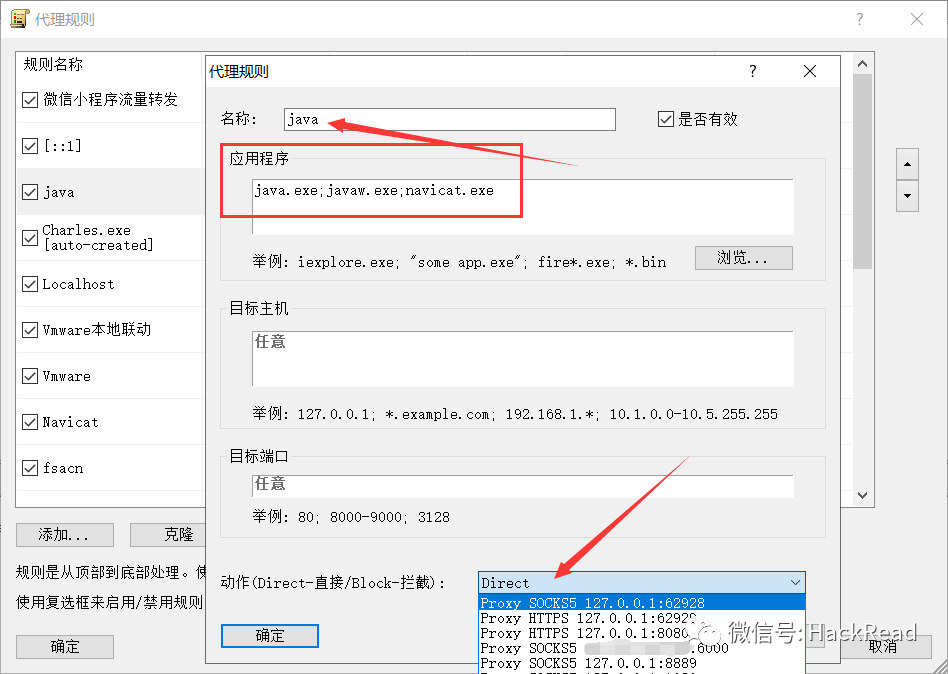Toggle the Vmware rule checkbox
The width and height of the screenshot is (948, 674).
pyautogui.click(x=30, y=376)
